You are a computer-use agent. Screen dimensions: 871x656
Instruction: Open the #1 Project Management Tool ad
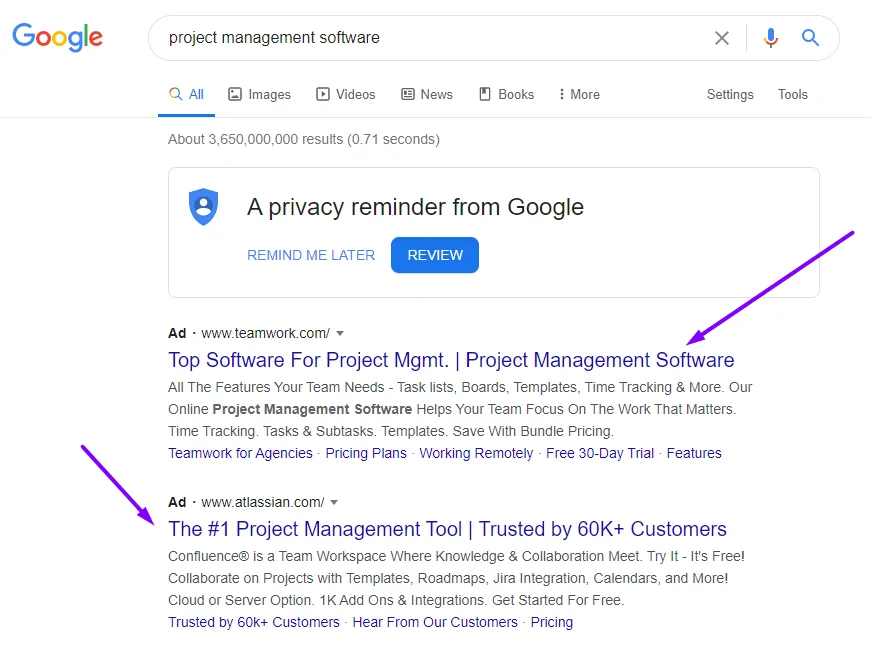tap(447, 529)
